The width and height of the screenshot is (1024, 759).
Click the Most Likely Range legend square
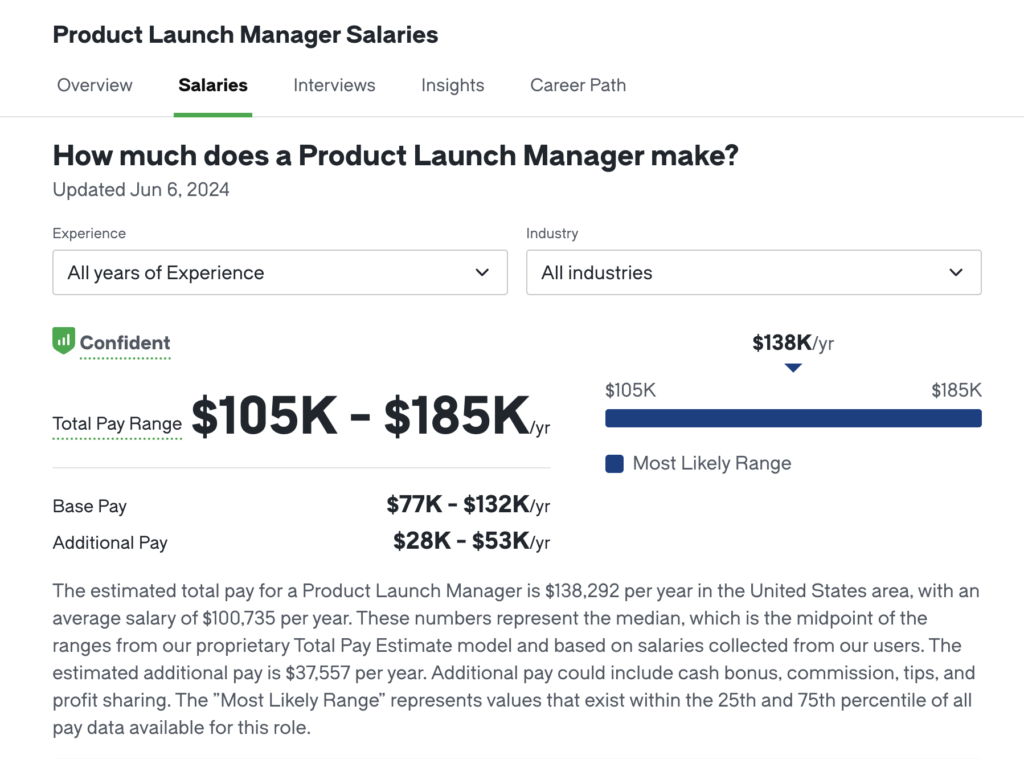pyautogui.click(x=614, y=463)
